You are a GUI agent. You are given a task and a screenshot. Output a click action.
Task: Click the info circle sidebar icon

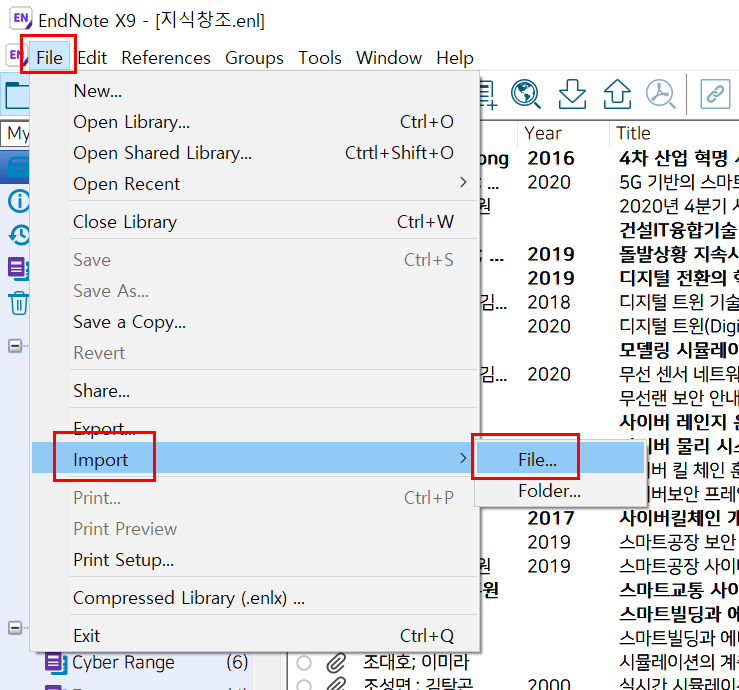coord(19,202)
